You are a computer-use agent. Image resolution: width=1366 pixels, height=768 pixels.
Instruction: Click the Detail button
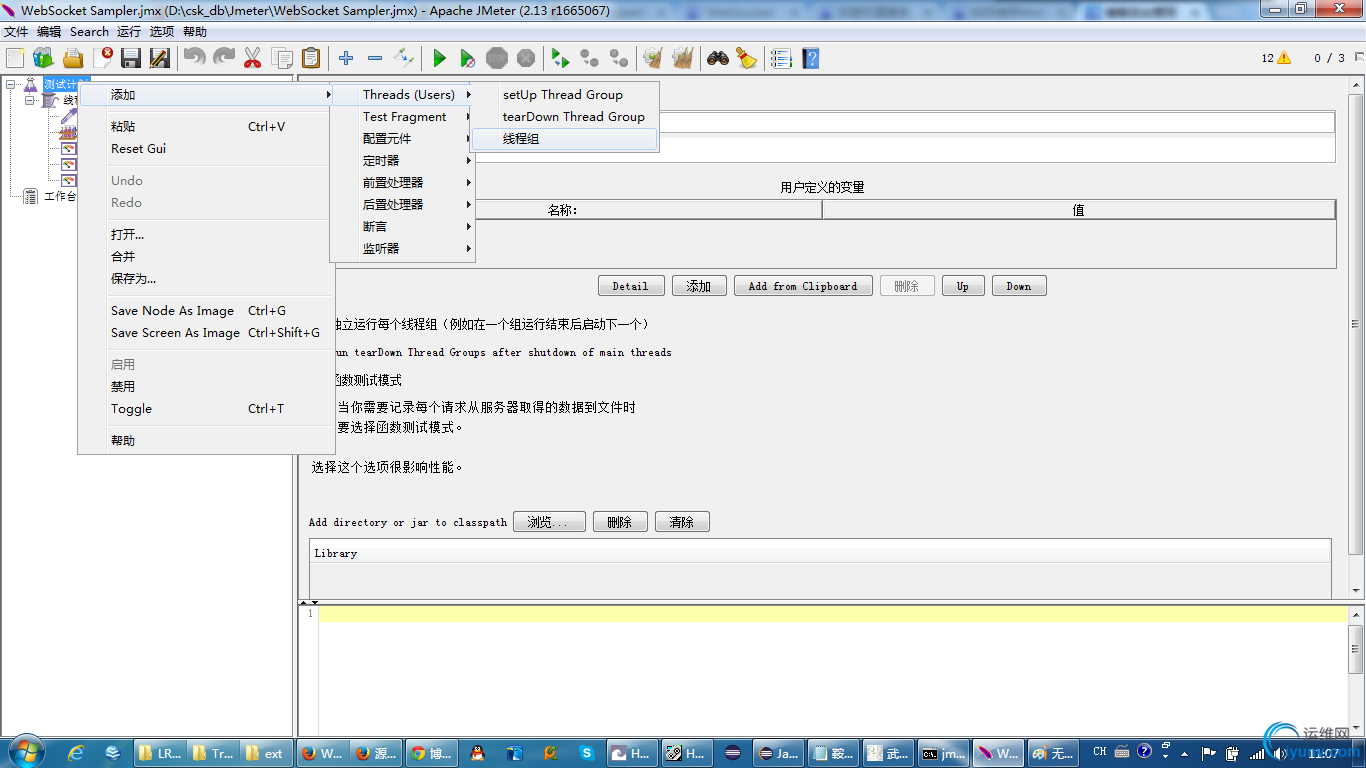point(631,286)
